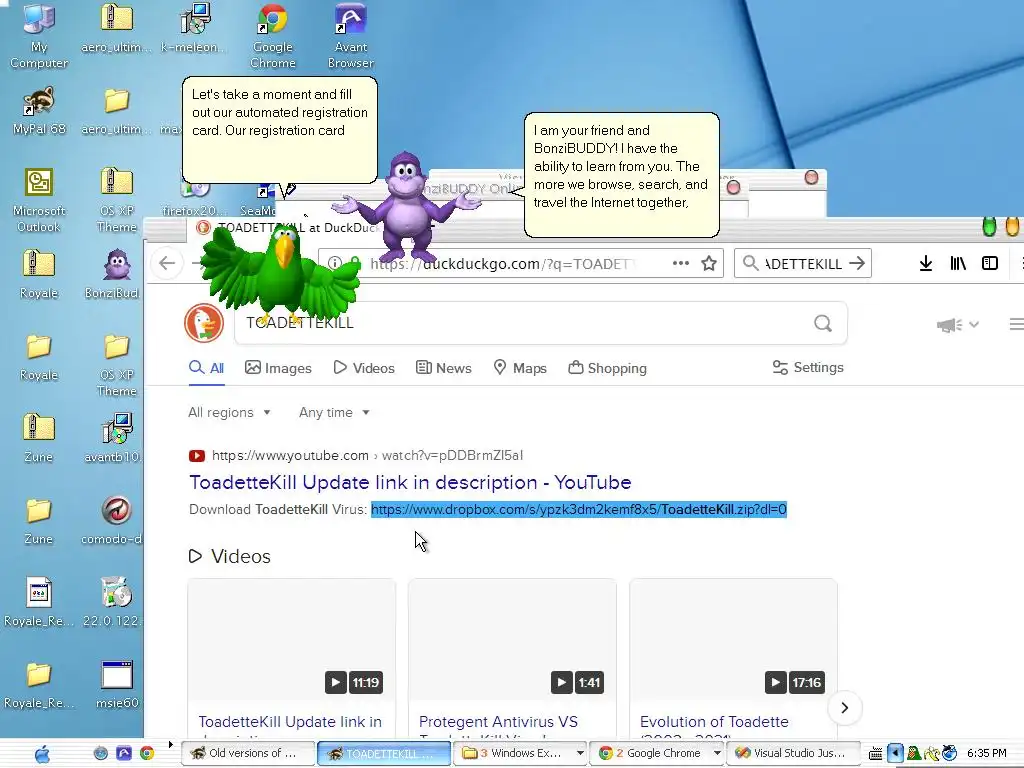Switch to Shopping search tab

(607, 368)
